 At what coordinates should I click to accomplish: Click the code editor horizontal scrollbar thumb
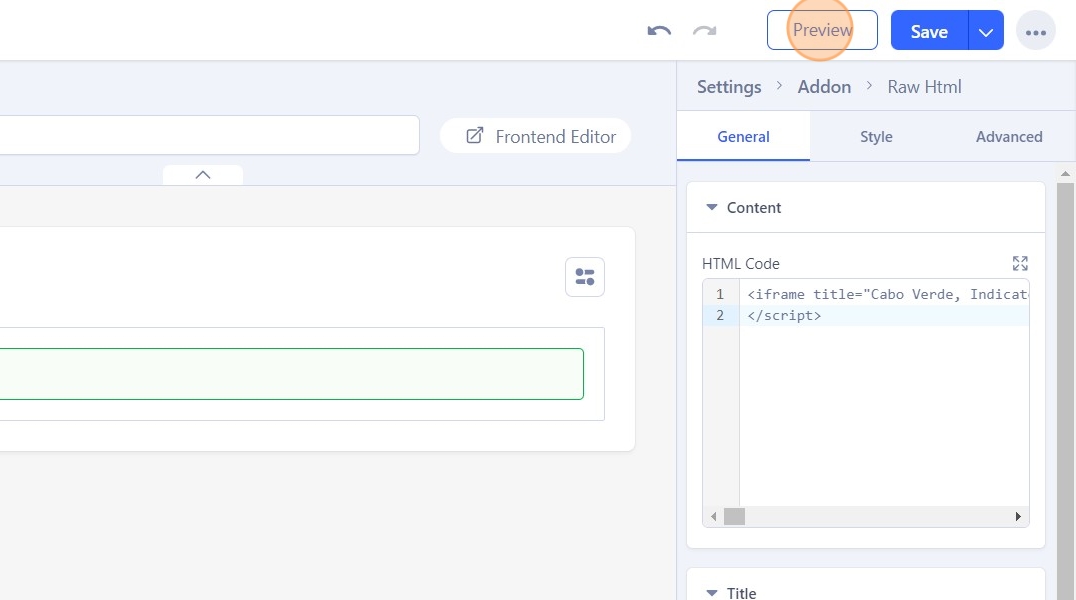coord(734,516)
